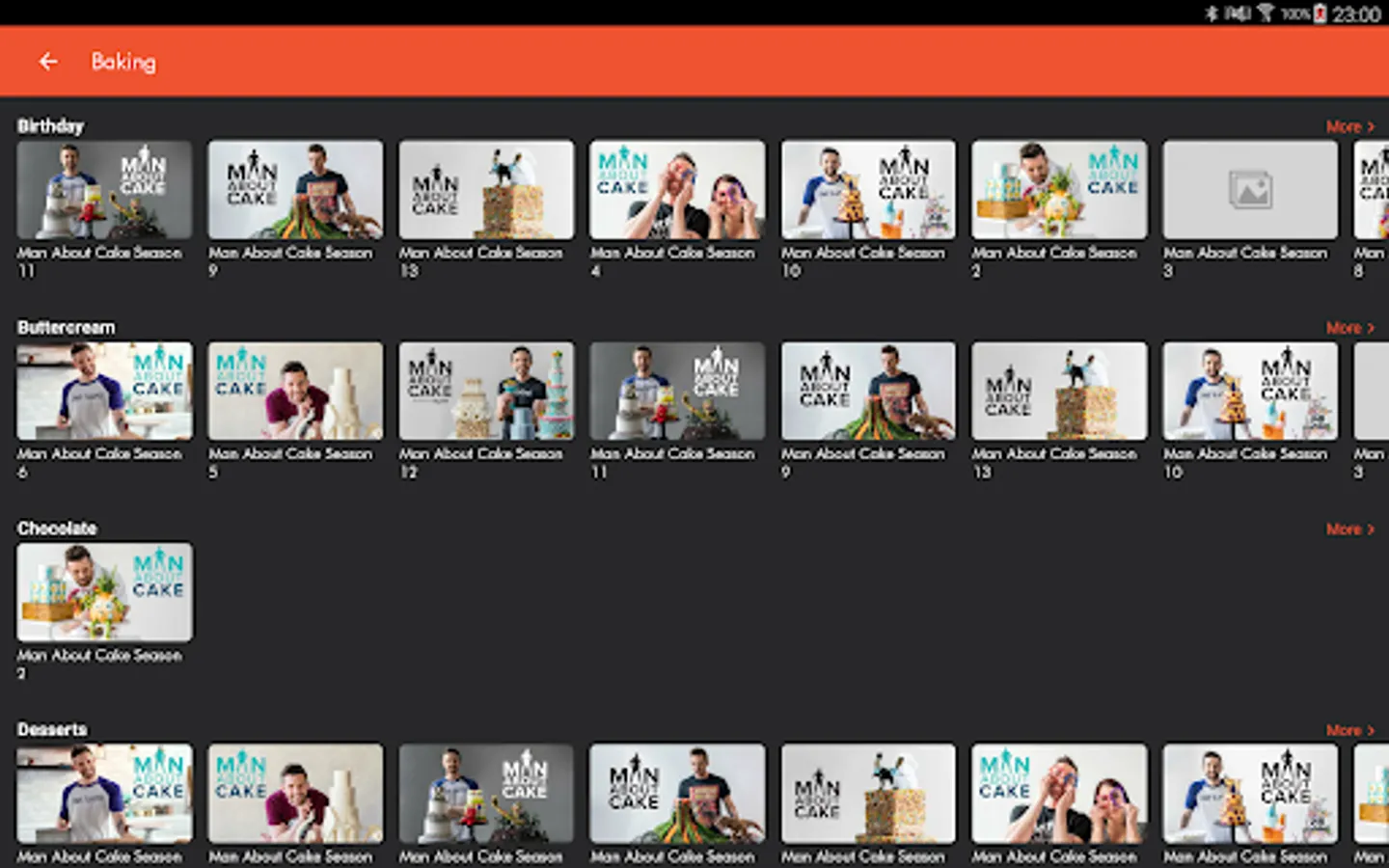
Task: Tap the Bluetooth status icon
Action: 1212,14
